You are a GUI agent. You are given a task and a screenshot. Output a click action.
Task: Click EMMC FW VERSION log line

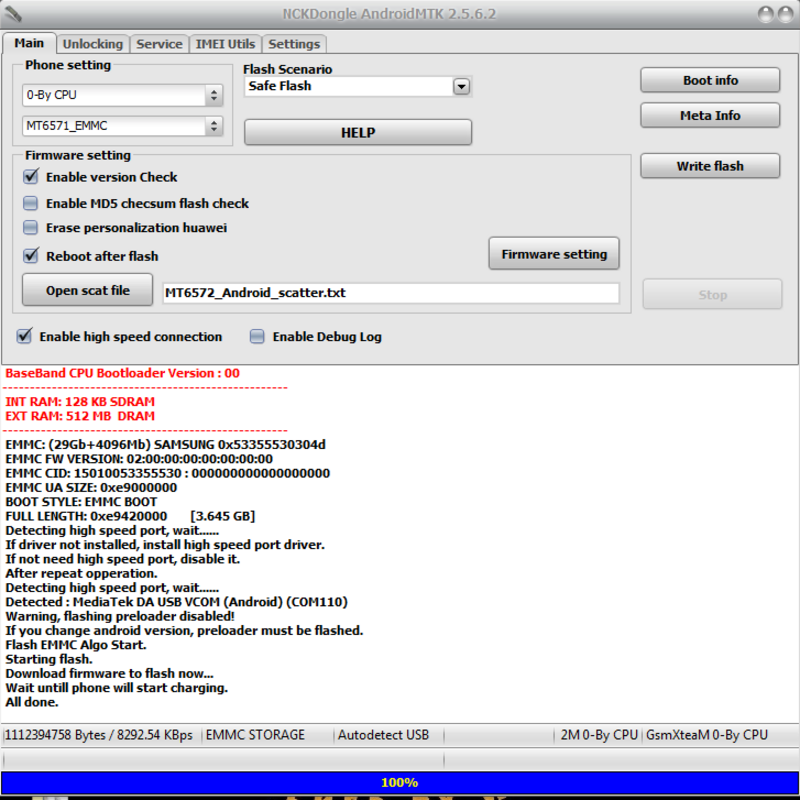pos(139,459)
